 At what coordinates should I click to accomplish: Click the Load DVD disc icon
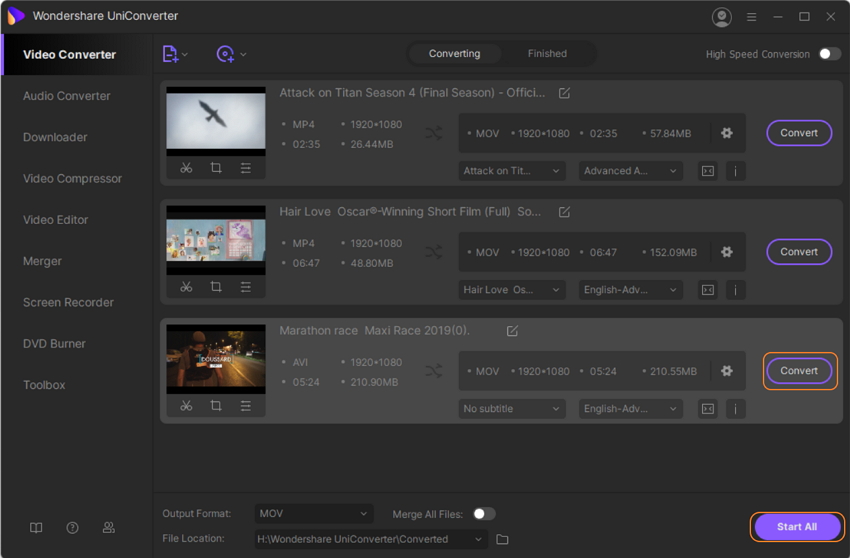pos(225,54)
